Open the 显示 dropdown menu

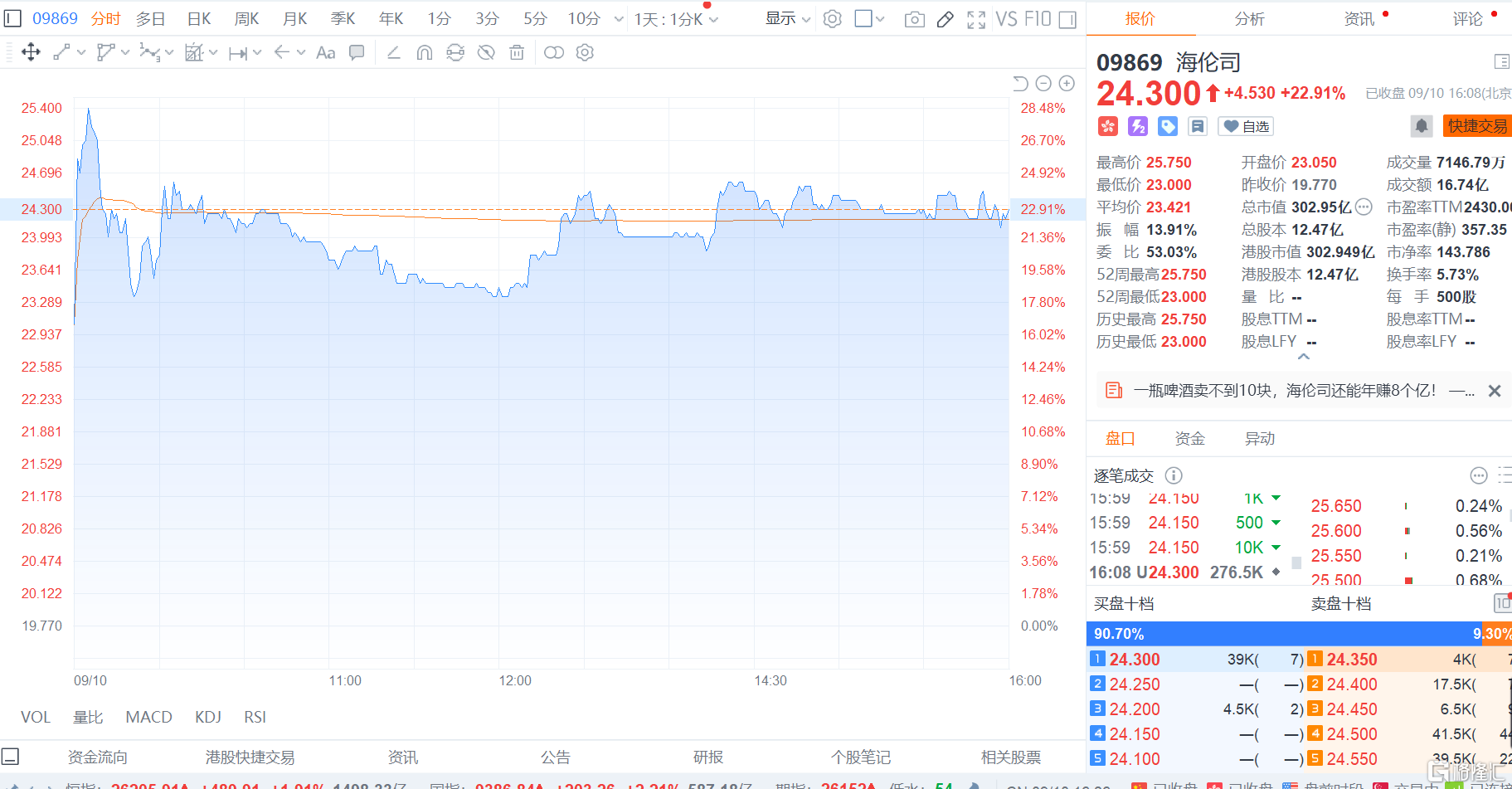click(x=787, y=19)
